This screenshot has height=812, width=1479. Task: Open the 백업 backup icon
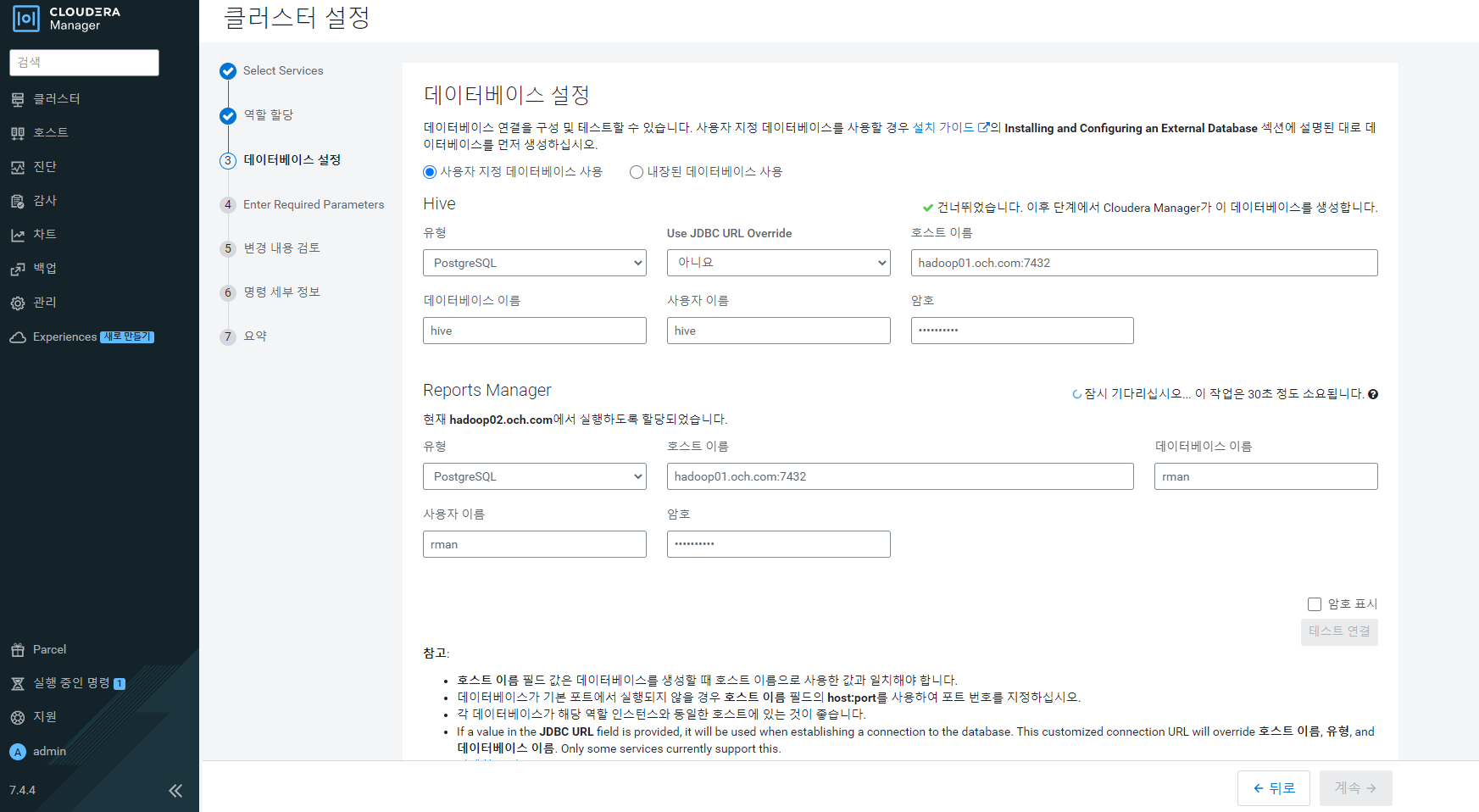(18, 269)
